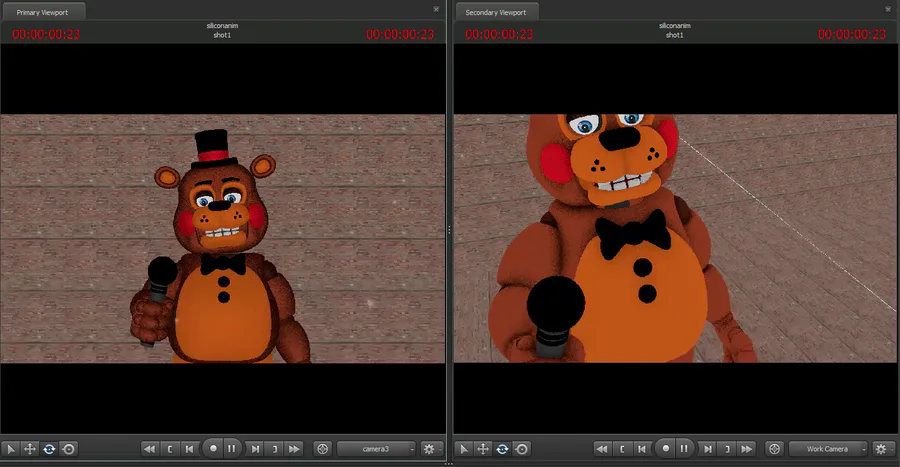The height and width of the screenshot is (467, 900).
Task: Step forward one frame in Primary Viewport
Action: pos(255,449)
